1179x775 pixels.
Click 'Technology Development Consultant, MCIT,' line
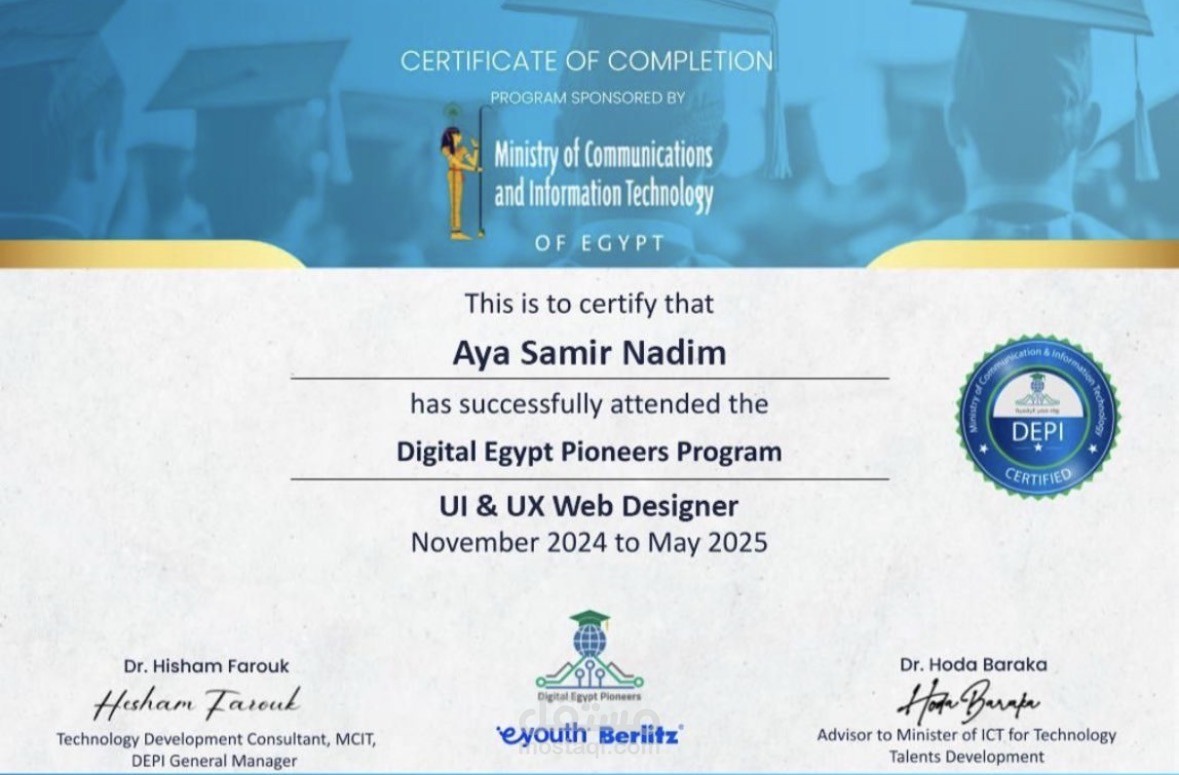[216, 739]
